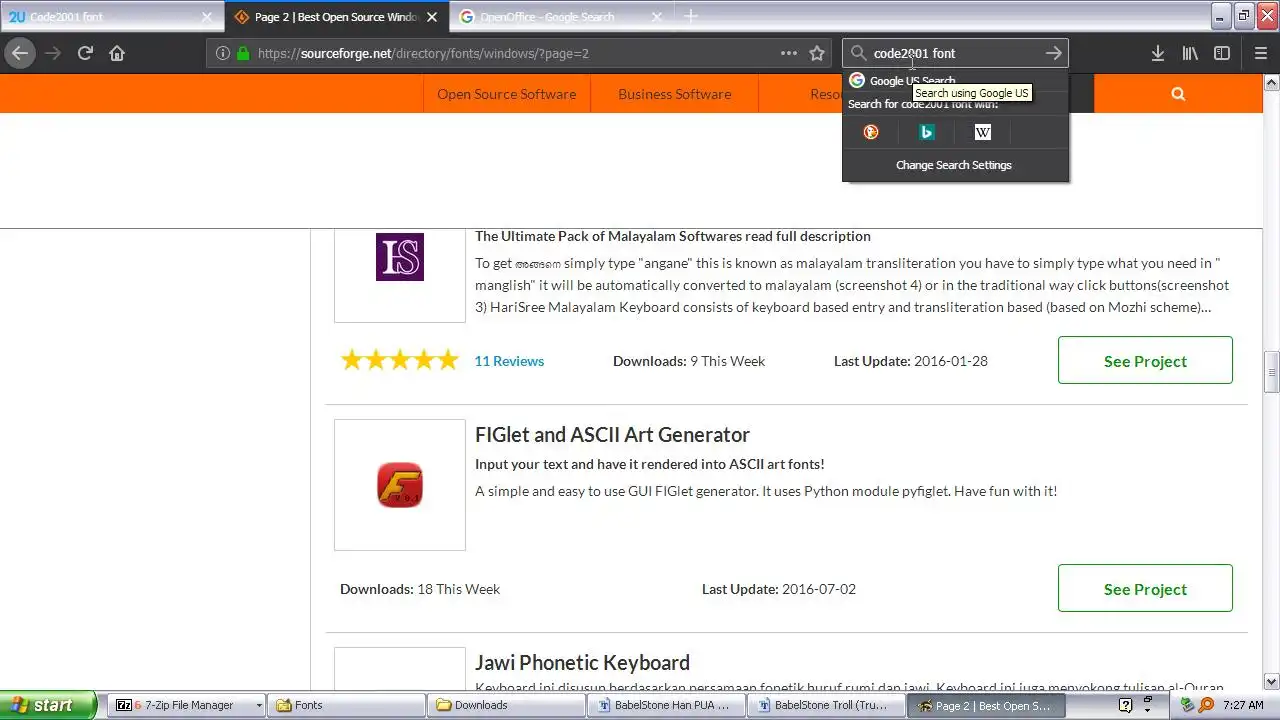This screenshot has height=720, width=1280.
Task: Open the browser home page
Action: 117,53
